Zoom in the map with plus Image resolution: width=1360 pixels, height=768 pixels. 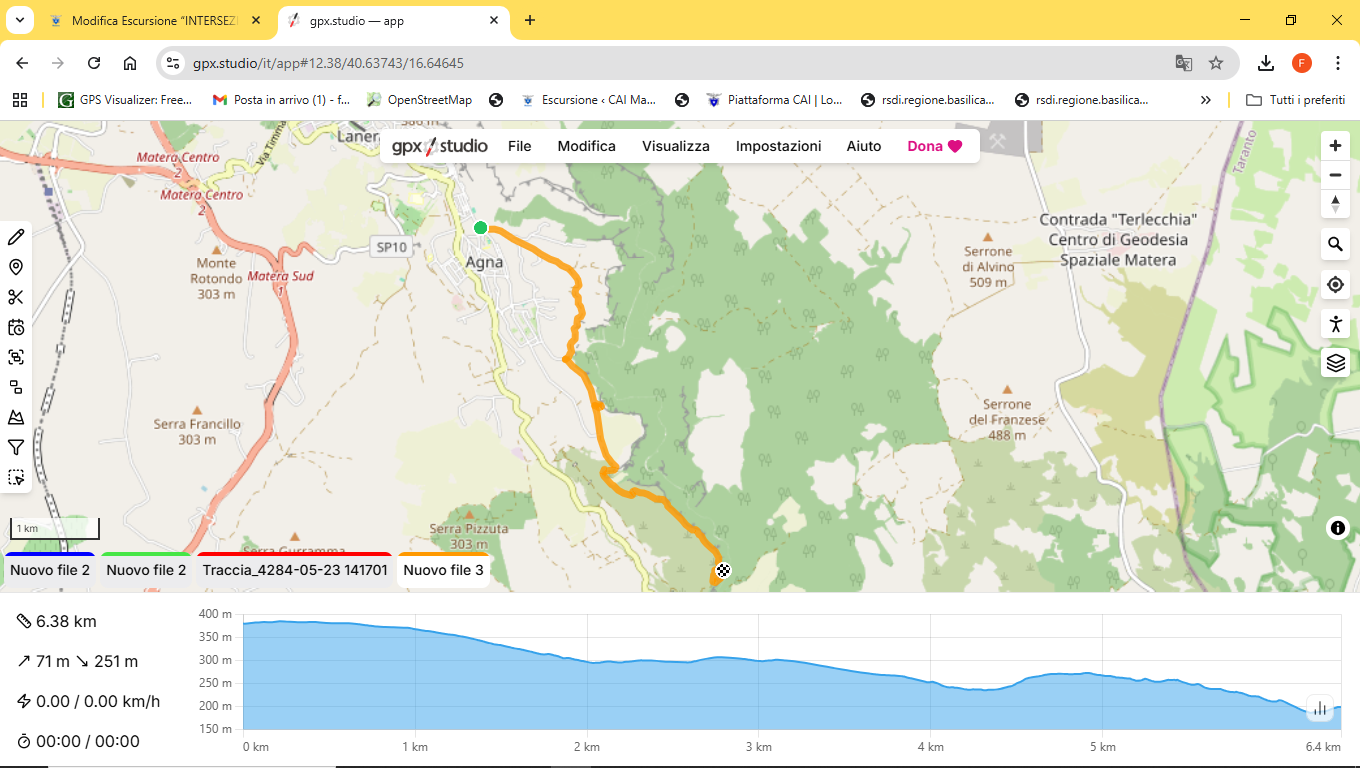tap(1335, 146)
